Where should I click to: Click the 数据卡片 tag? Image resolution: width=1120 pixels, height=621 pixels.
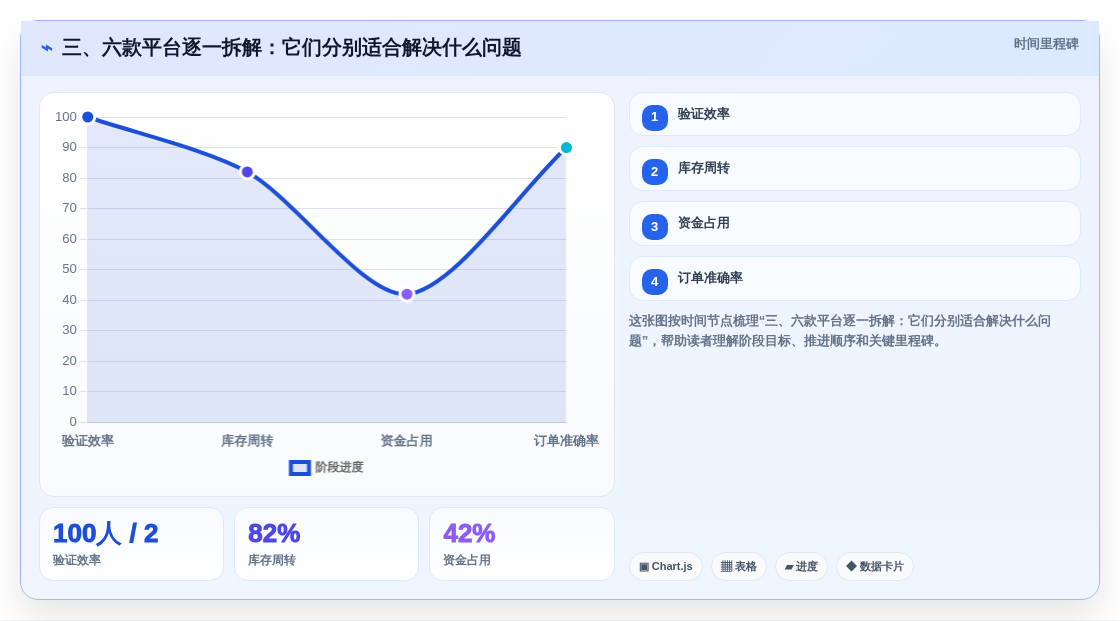tap(875, 567)
